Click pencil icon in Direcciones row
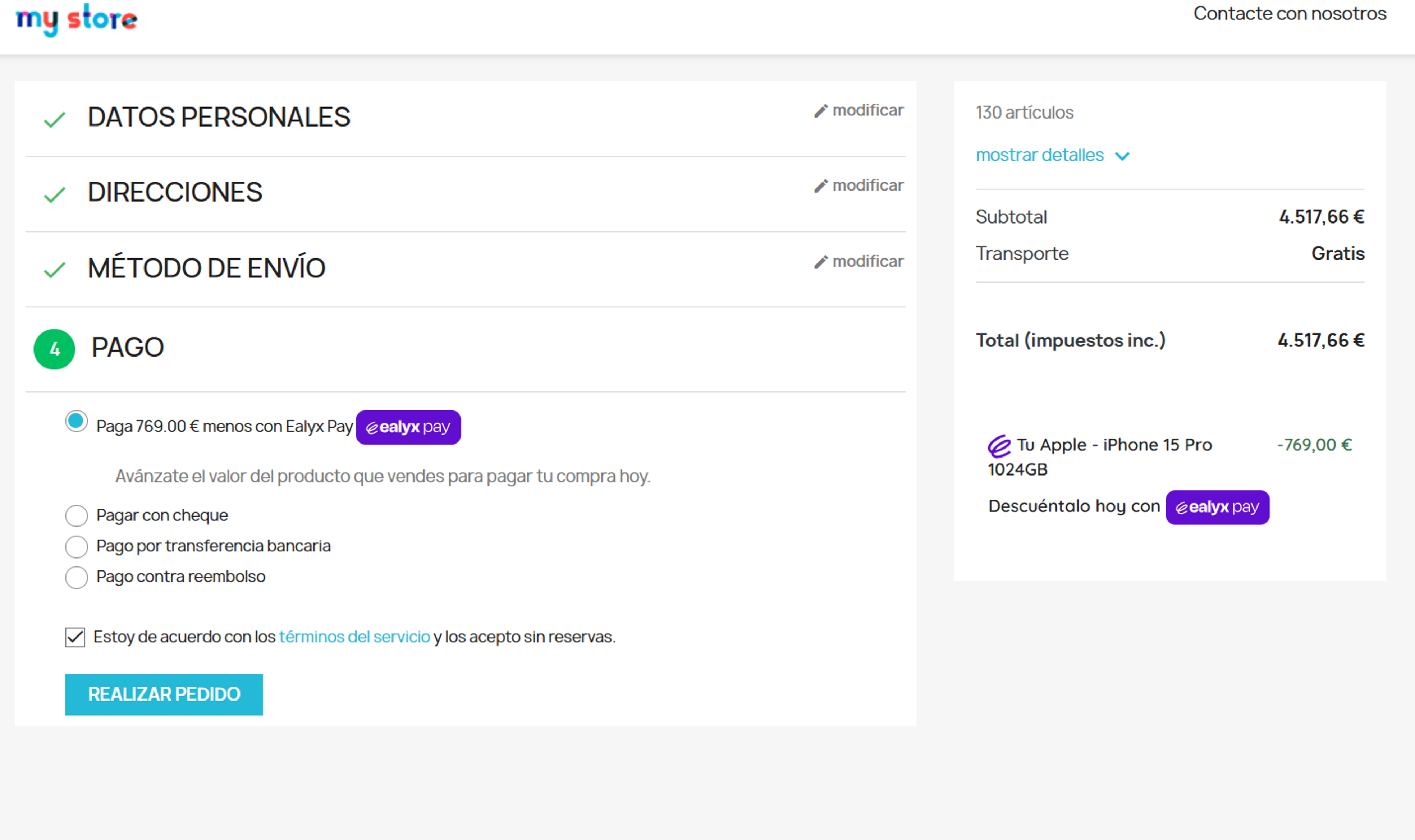The width and height of the screenshot is (1415, 840). [x=821, y=186]
